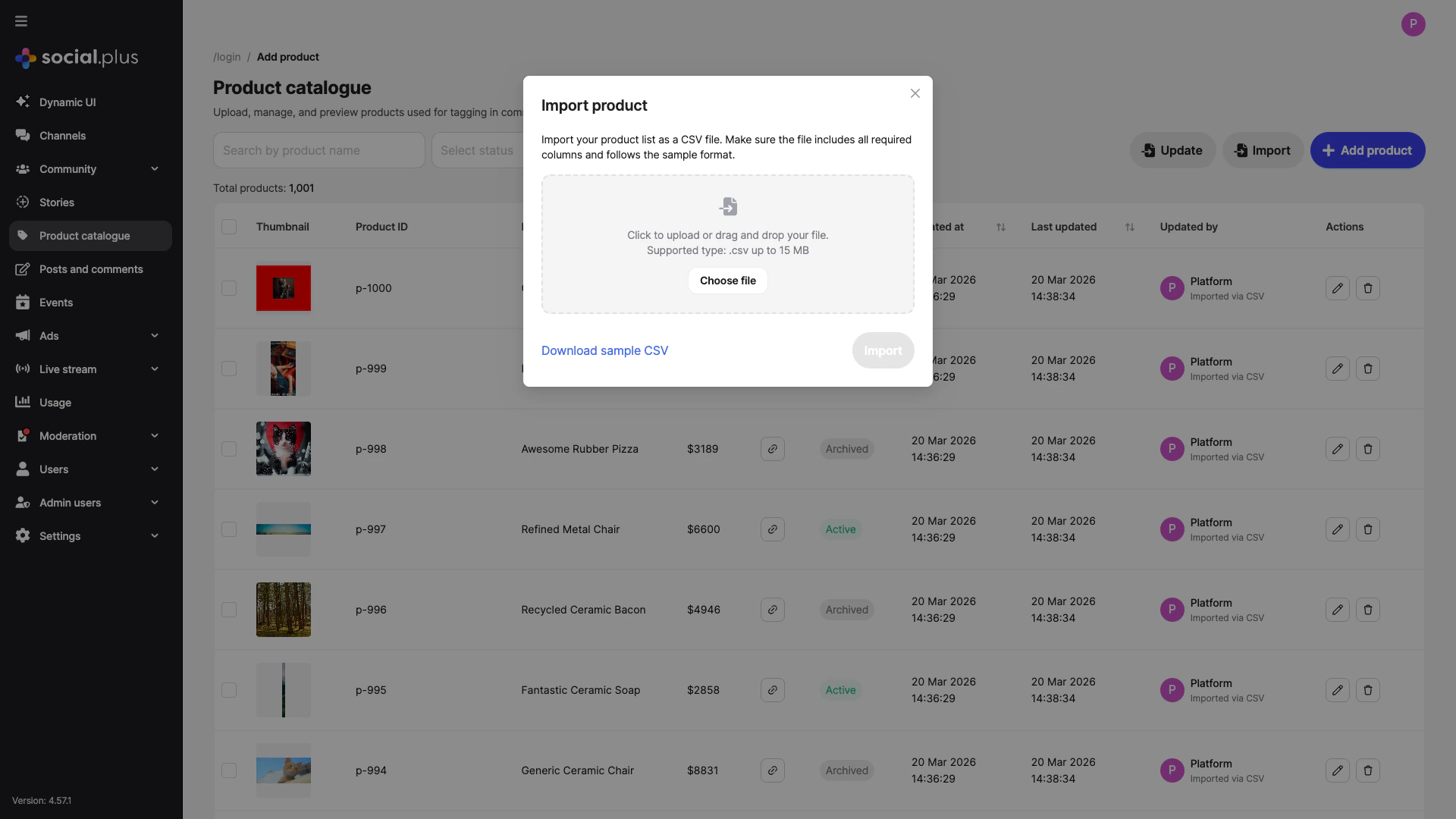Copy link for Awesome Rubber Pizza
The image size is (1456, 819).
pos(772,449)
